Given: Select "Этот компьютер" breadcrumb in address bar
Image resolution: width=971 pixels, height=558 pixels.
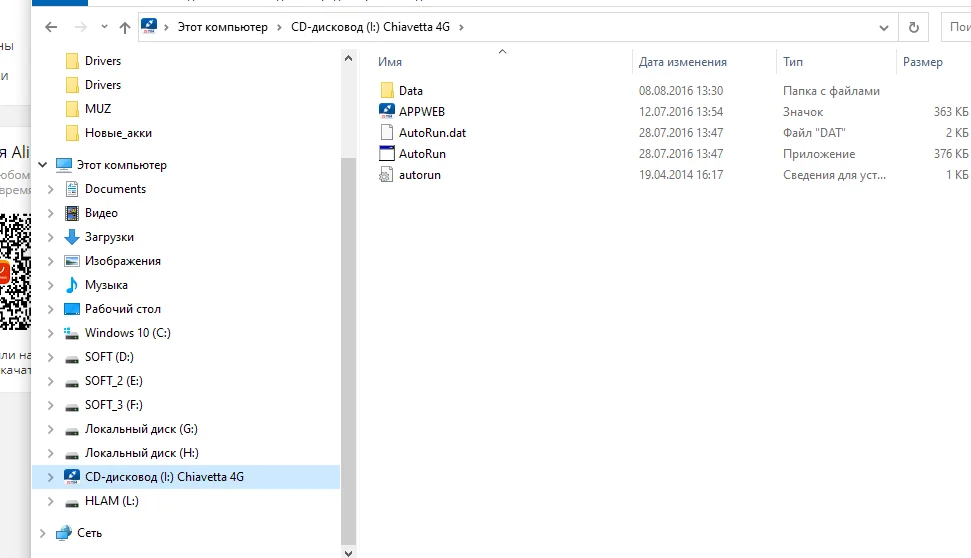Looking at the screenshot, I should pos(222,27).
